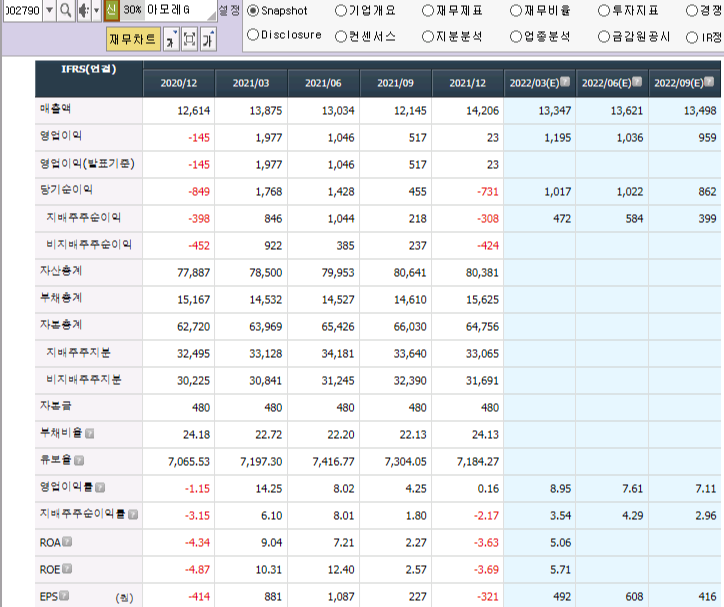Click the fit-to-screen frame icon
Viewport: 724px width, 607px height.
[189, 40]
